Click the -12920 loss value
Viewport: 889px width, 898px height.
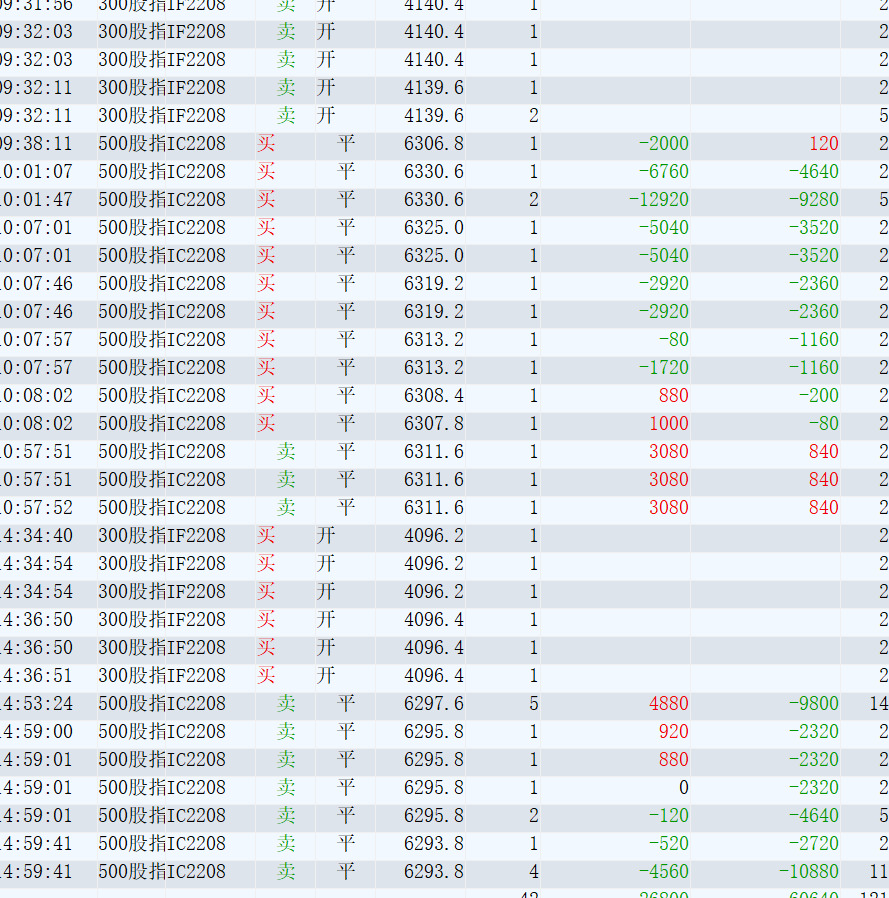658,200
